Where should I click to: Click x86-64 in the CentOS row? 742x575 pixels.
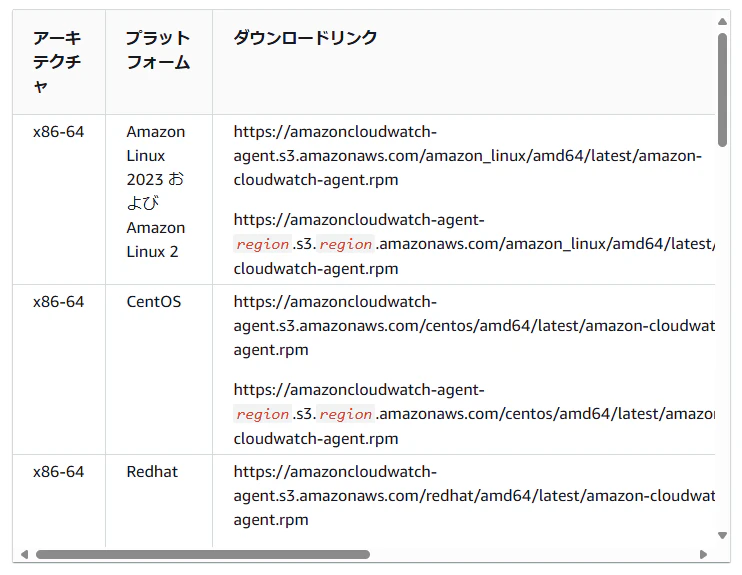[x=58, y=301]
